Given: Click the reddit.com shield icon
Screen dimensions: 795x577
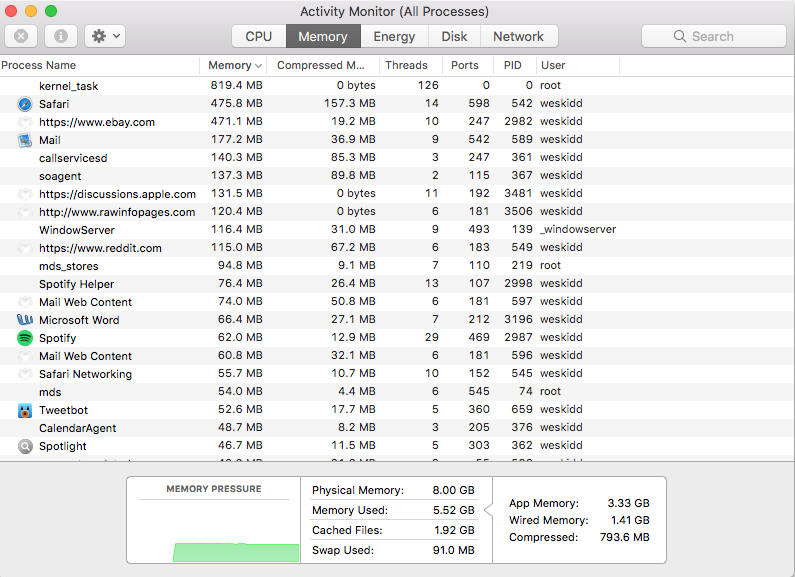Looking at the screenshot, I should coord(25,248).
